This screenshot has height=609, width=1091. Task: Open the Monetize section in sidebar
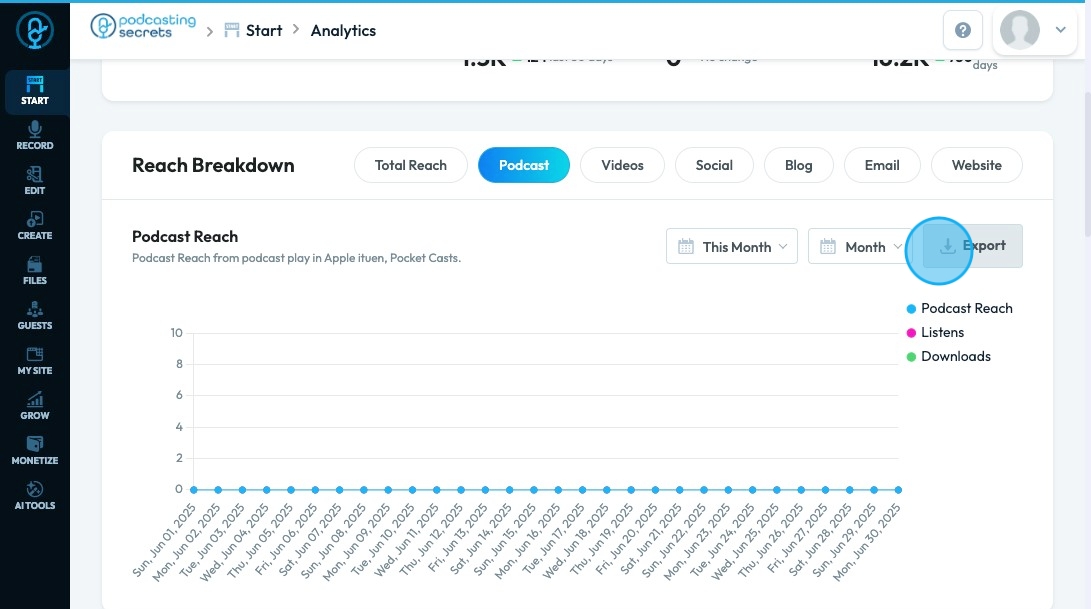pos(35,451)
